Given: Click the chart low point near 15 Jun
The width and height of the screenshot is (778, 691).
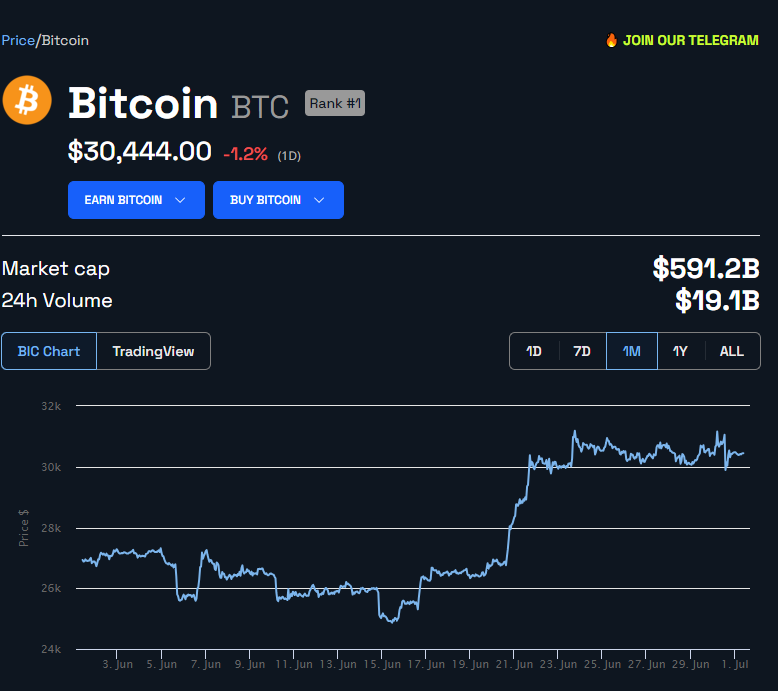Looking at the screenshot, I should click(x=390, y=621).
